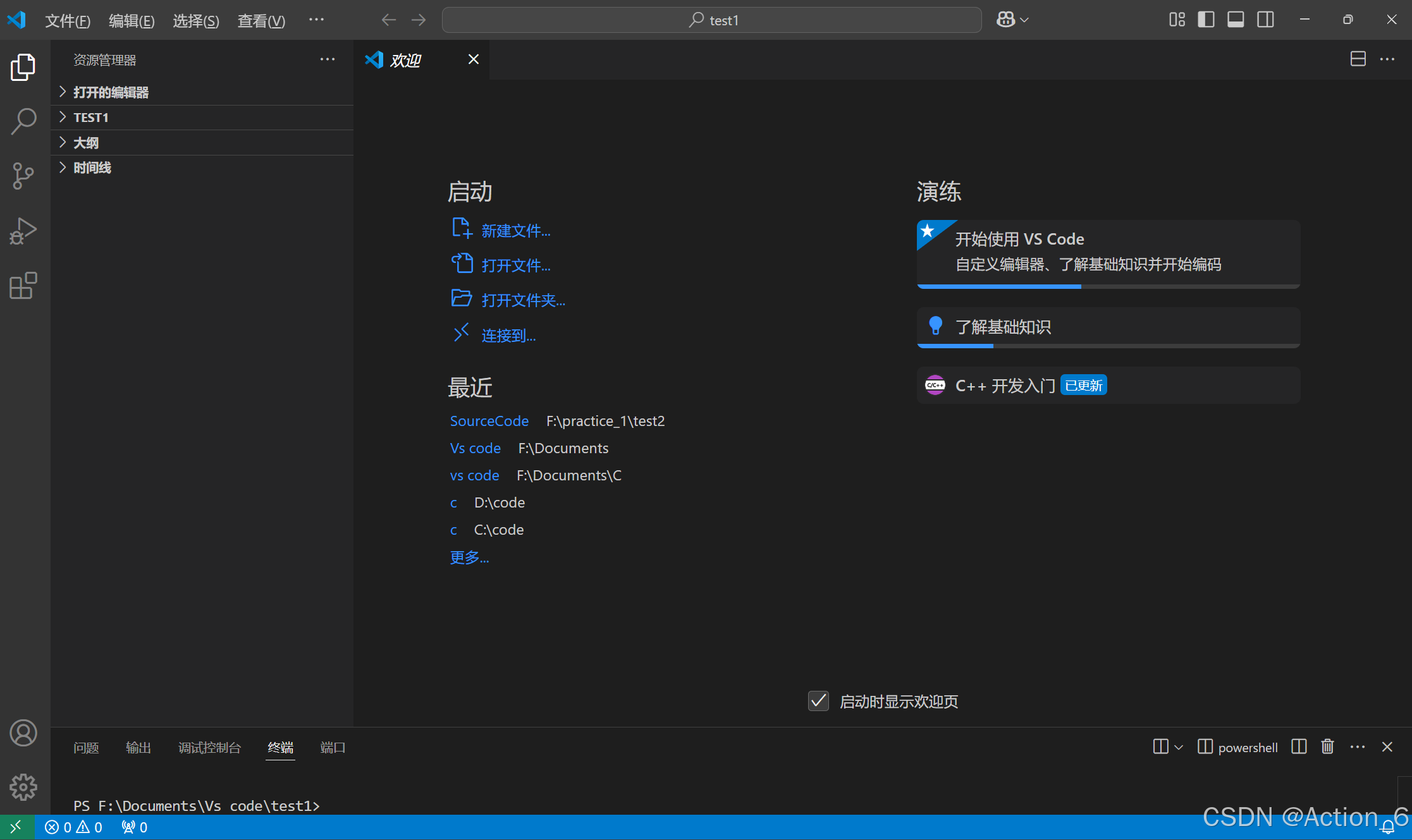This screenshot has width=1412, height=840.
Task: Uncheck show welcome page on startup
Action: coord(818,701)
